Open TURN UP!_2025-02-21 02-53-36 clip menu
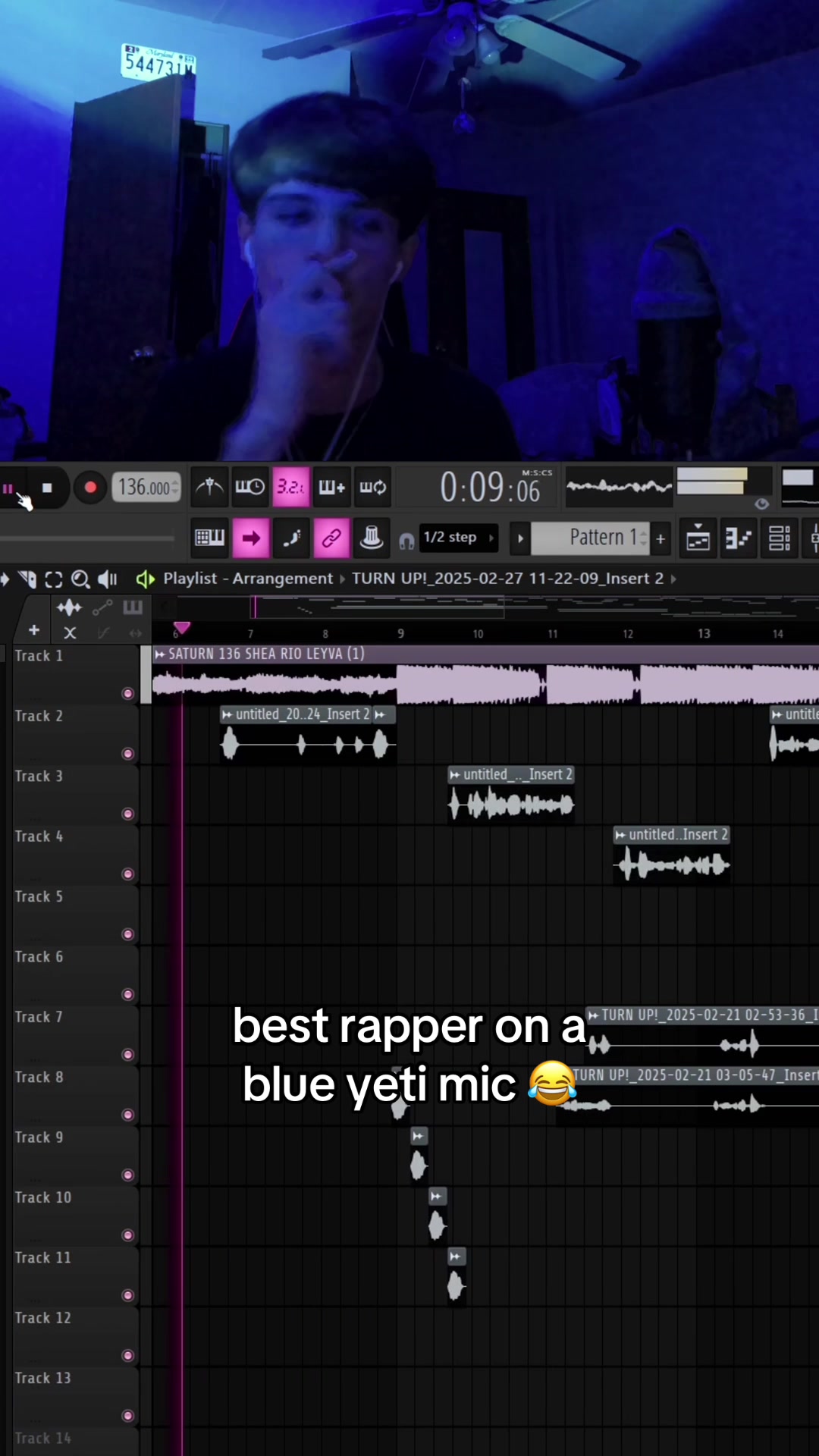The width and height of the screenshot is (819, 1456). pos(594,1015)
